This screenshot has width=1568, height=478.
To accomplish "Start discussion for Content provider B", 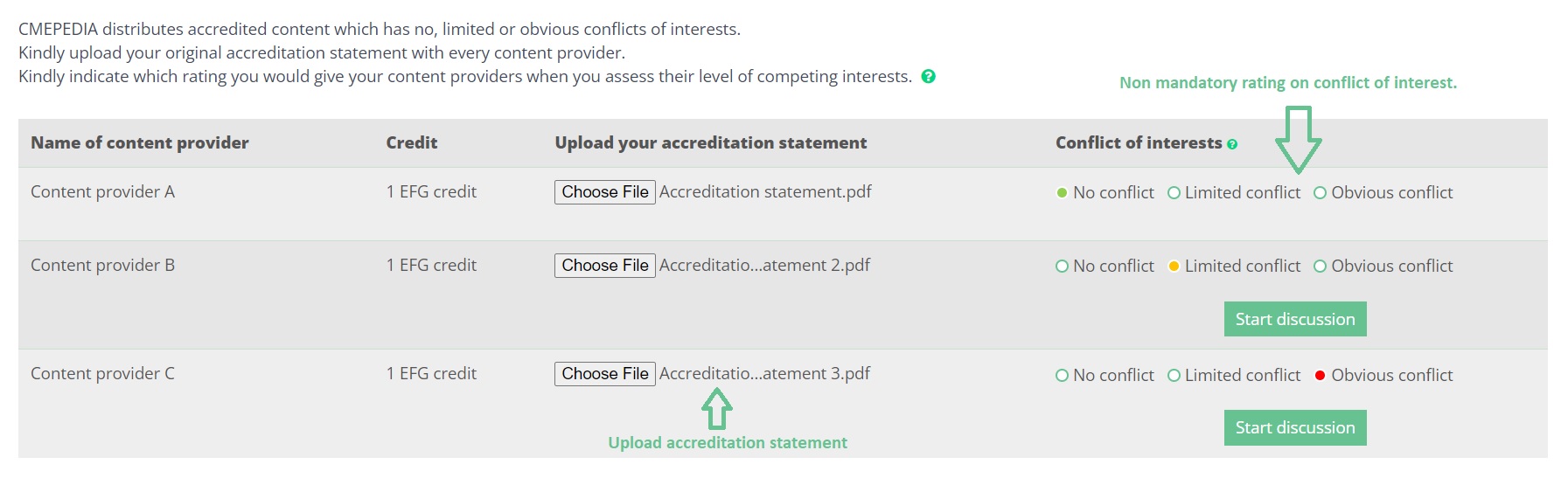I will [1295, 319].
